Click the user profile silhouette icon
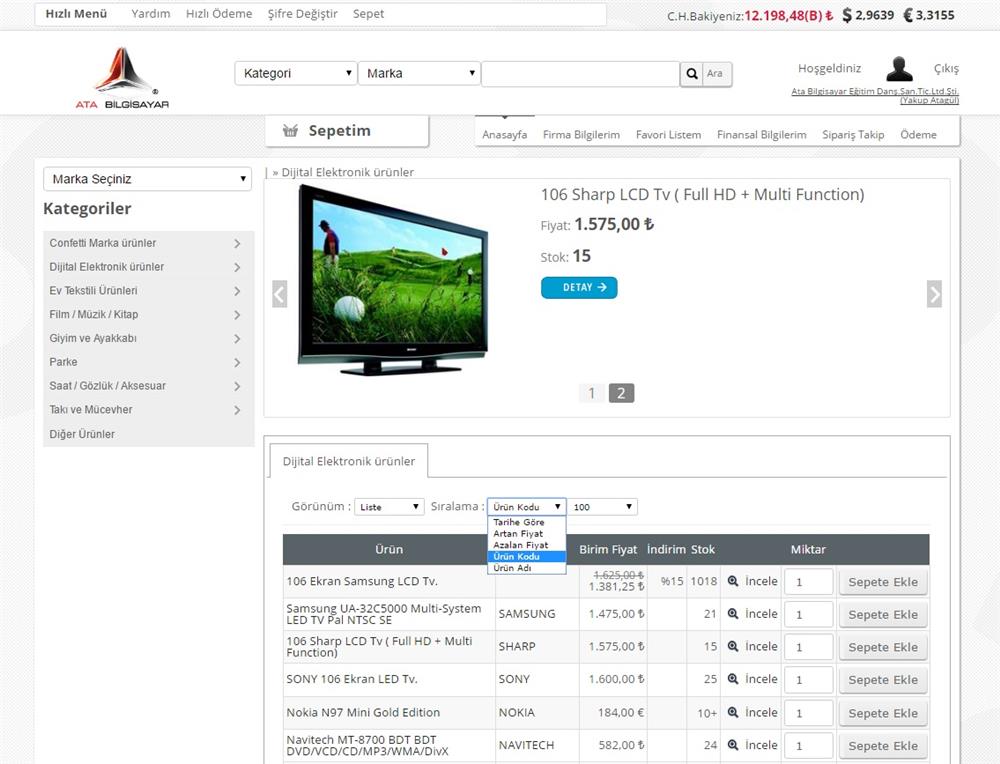The image size is (1000, 764). click(x=899, y=69)
